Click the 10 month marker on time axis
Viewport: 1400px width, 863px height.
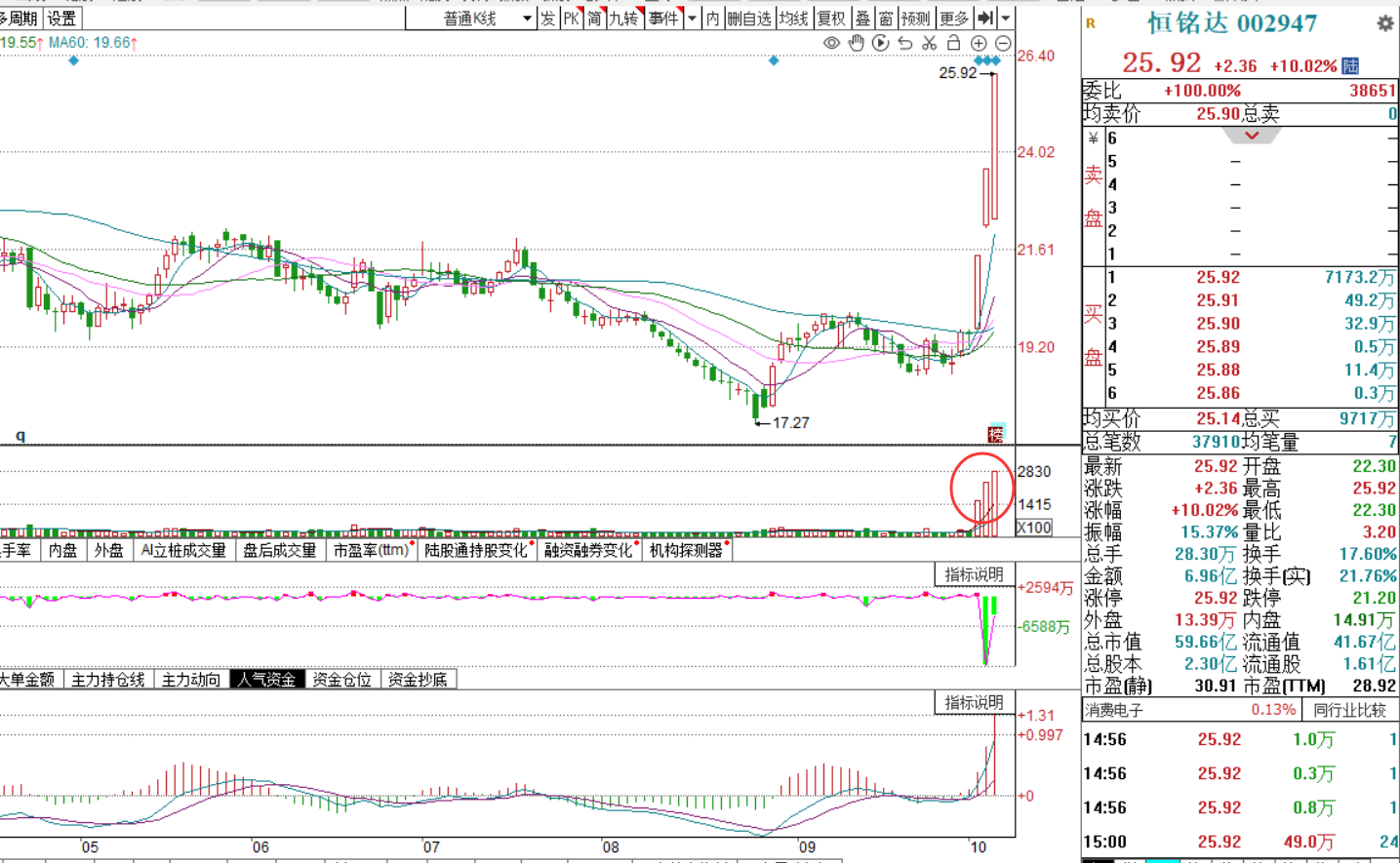click(x=978, y=846)
